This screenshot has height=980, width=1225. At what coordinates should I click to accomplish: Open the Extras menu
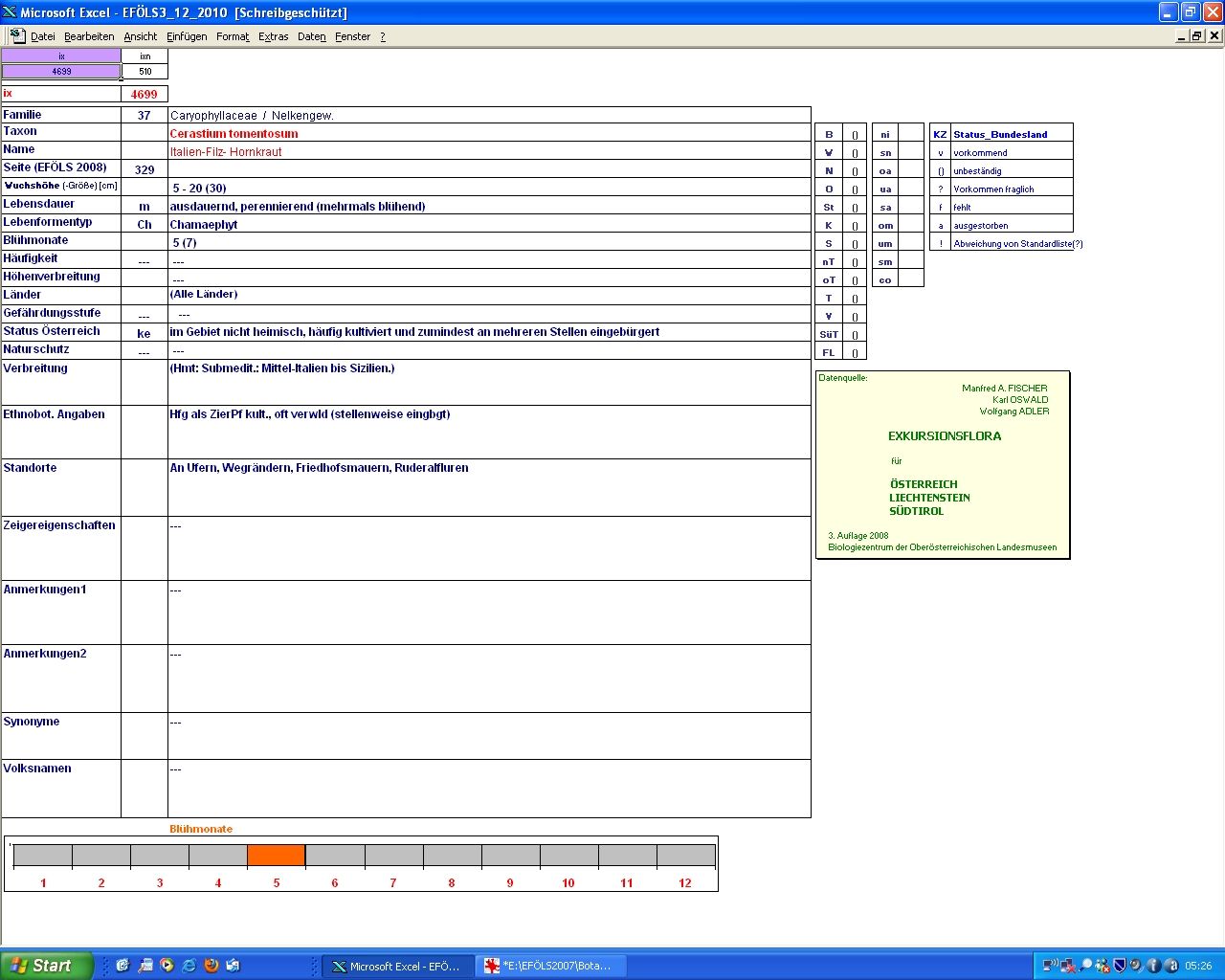274,36
